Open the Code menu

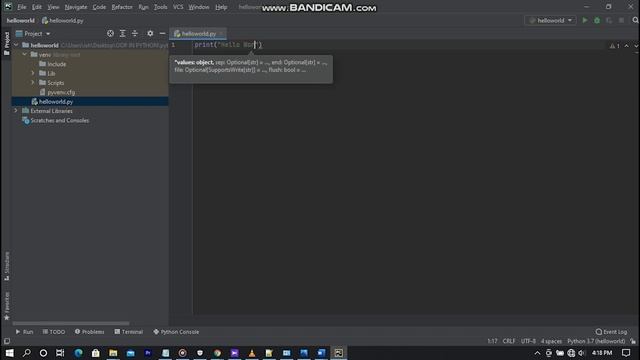point(99,7)
